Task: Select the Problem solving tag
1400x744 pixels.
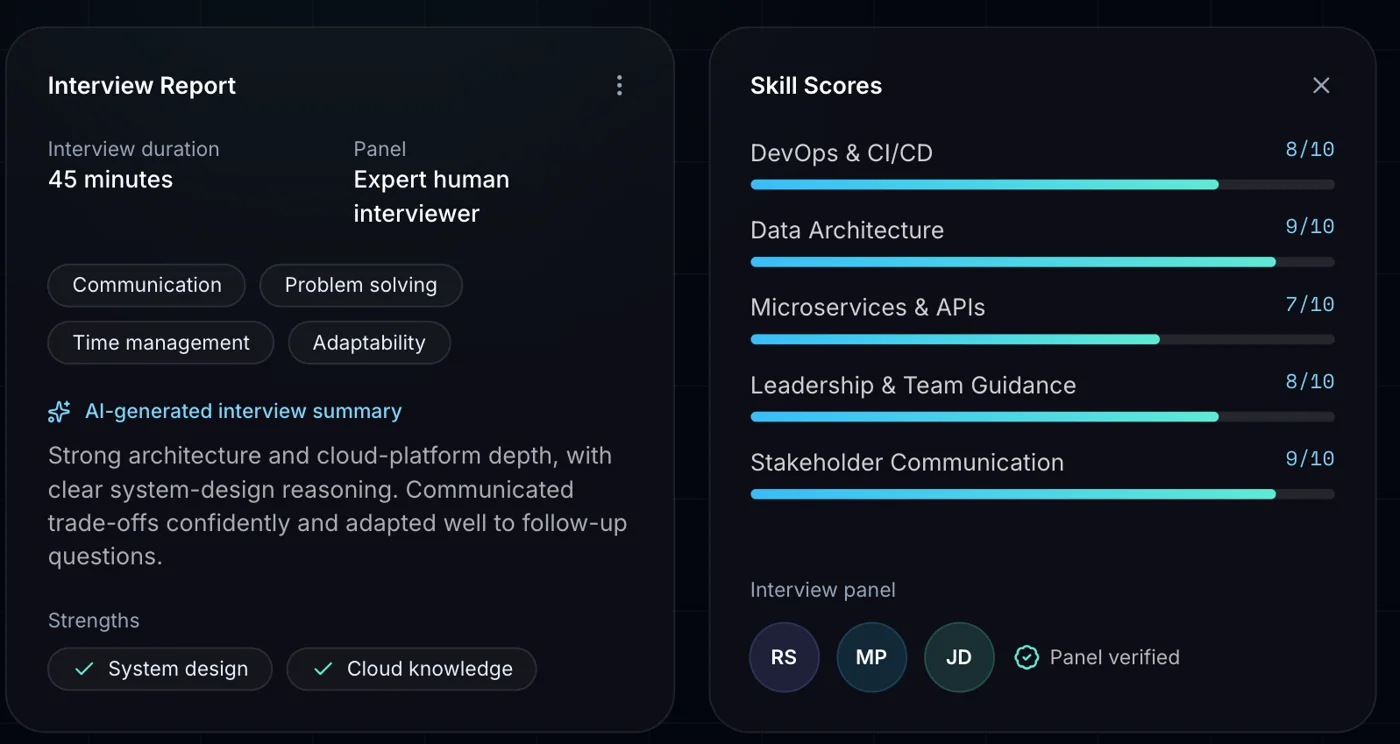Action: tap(361, 285)
